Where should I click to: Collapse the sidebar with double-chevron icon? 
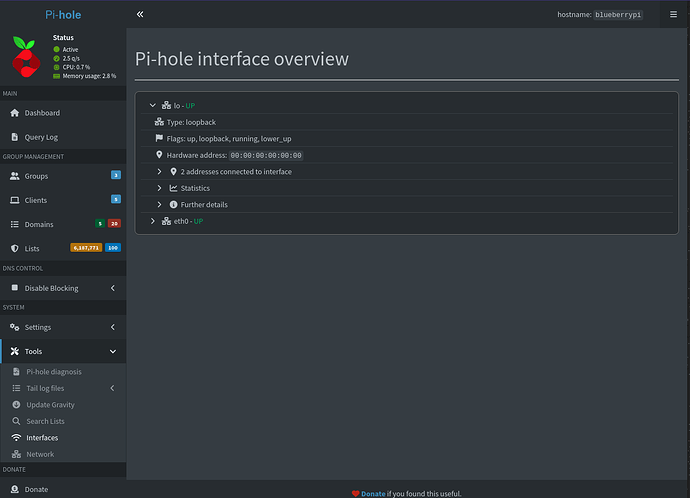point(141,15)
